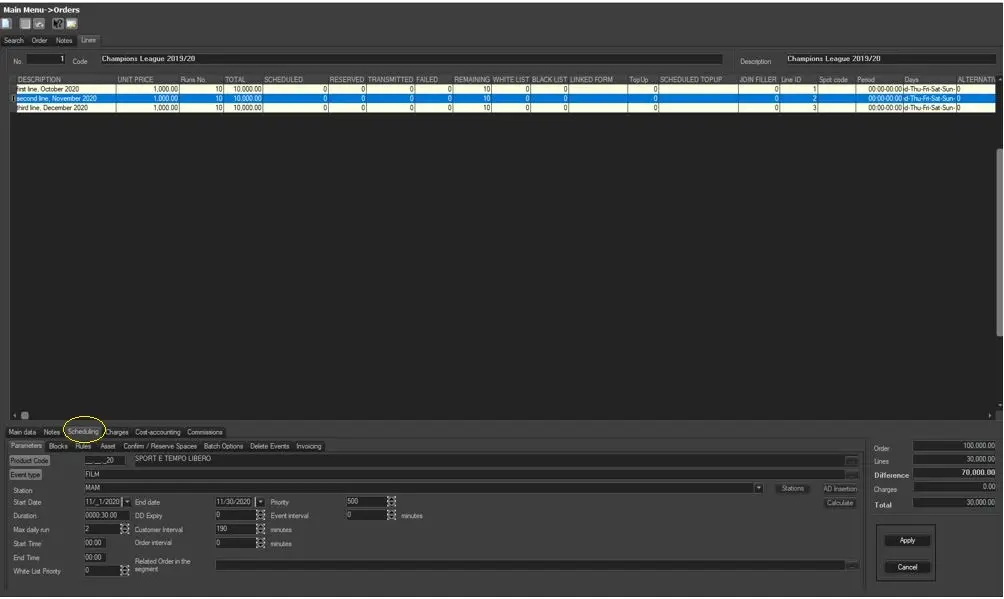The image size is (1004, 599).
Task: Open the Batch Options sub-tab
Action: tap(223, 446)
